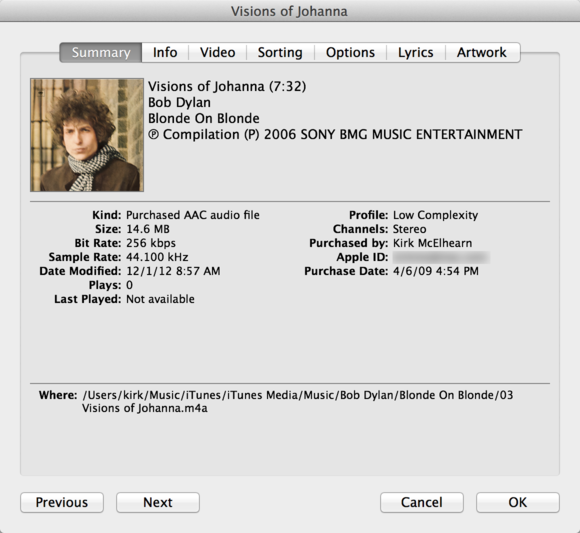Go to the Next track button
The width and height of the screenshot is (580, 533).
pos(158,502)
